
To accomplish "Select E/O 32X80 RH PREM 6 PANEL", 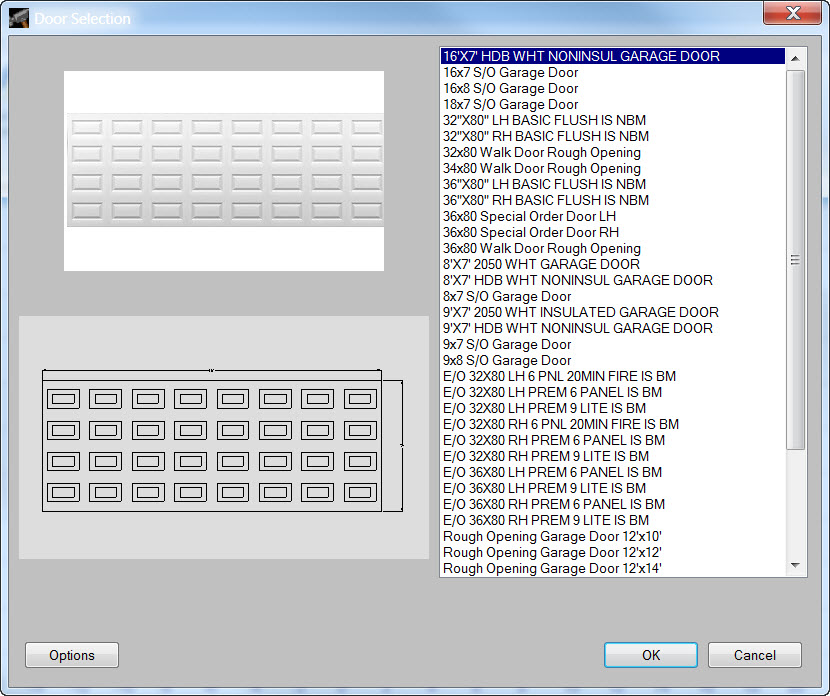I will (613, 440).
